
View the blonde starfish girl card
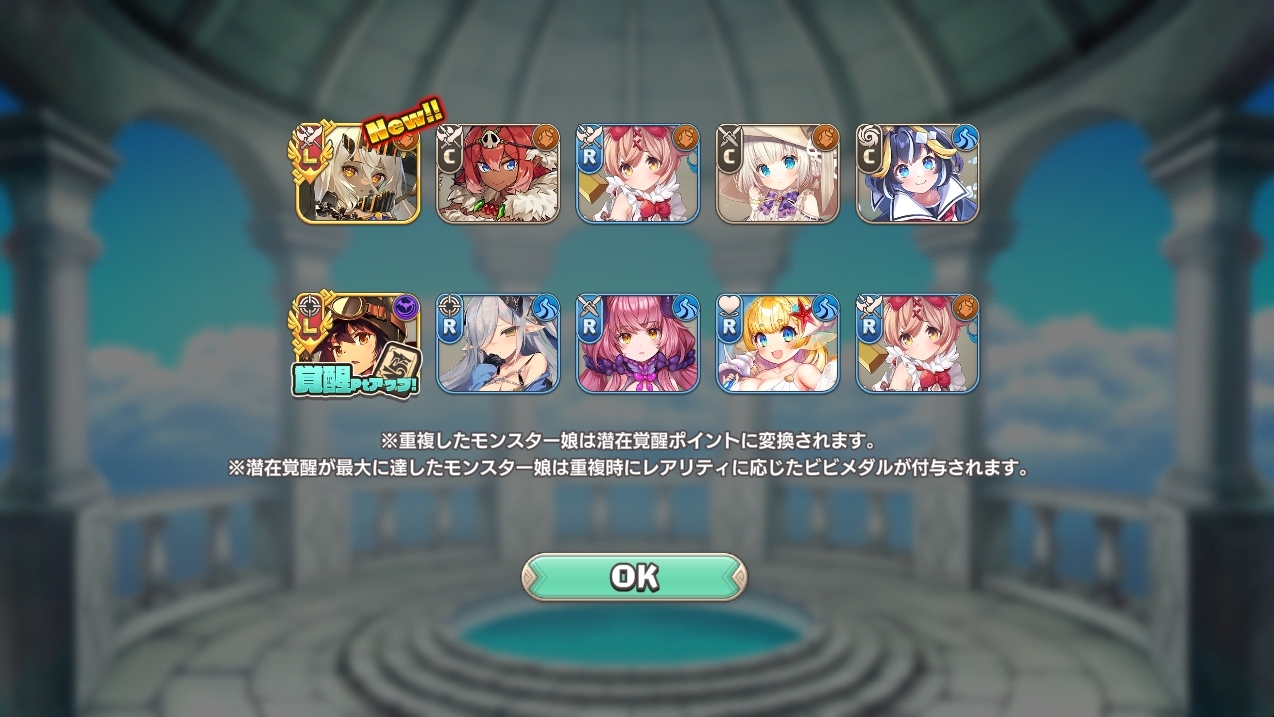point(778,343)
